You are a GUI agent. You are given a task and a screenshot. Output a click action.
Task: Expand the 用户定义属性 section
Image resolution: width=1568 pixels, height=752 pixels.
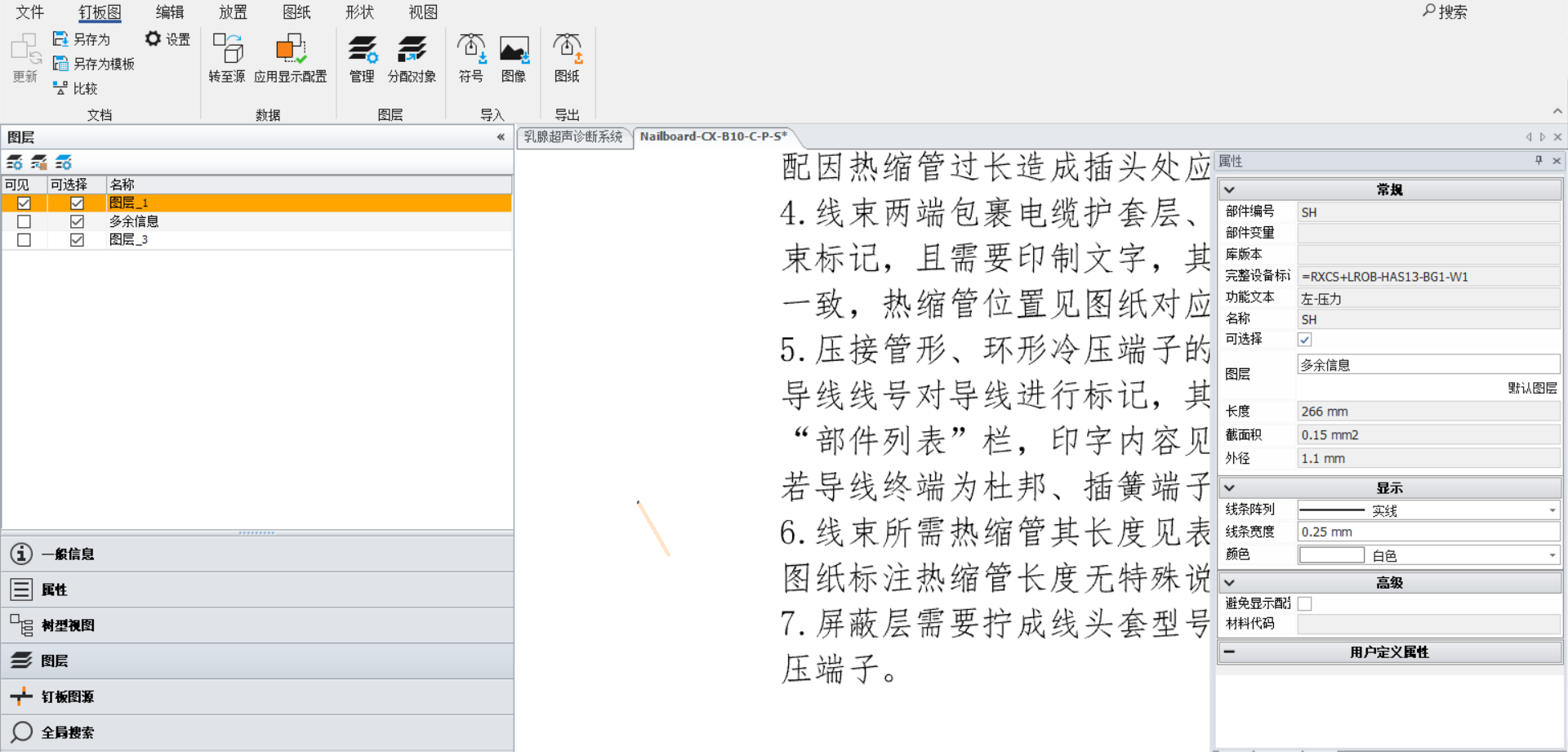tap(1229, 652)
